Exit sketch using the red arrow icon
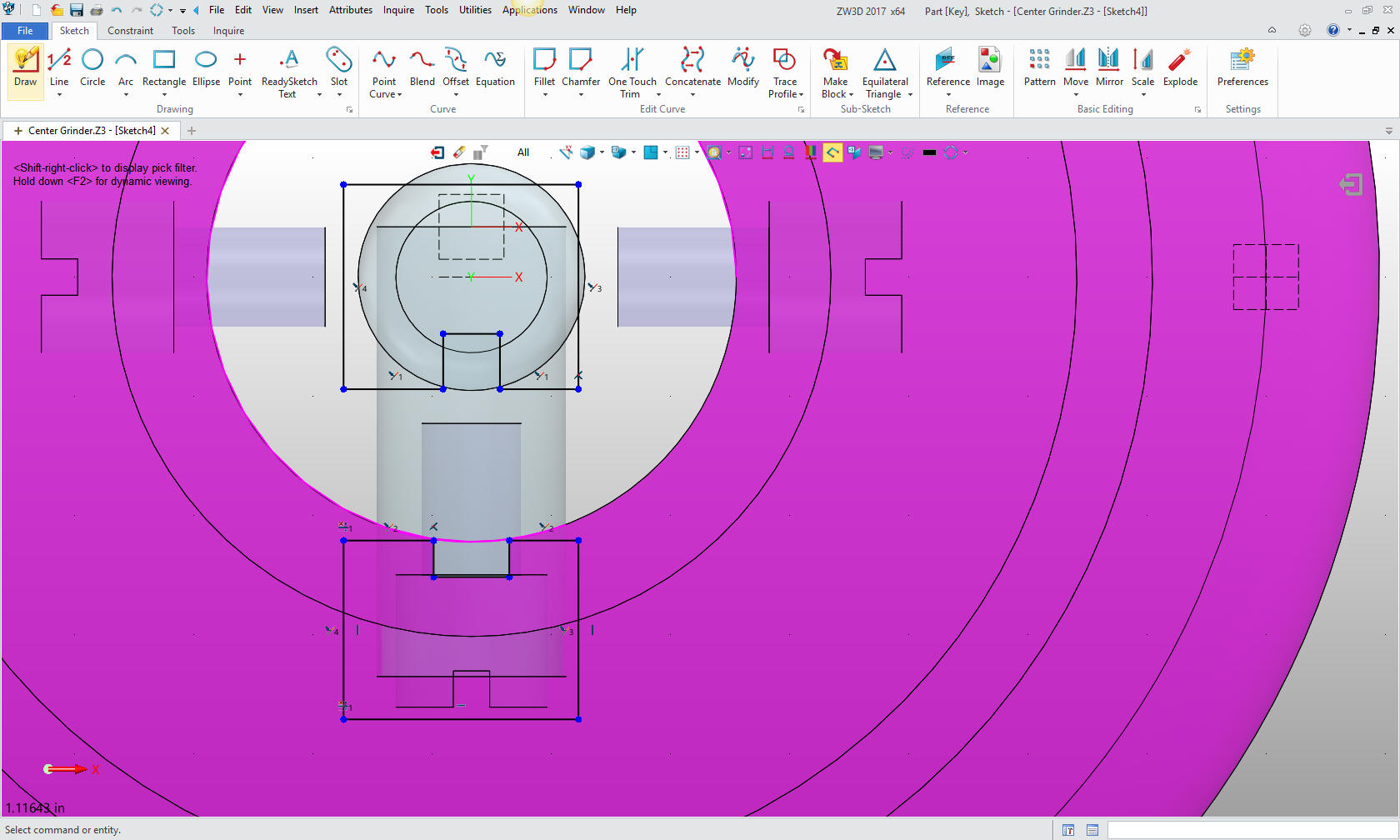Viewport: 1400px width, 840px height. point(437,152)
